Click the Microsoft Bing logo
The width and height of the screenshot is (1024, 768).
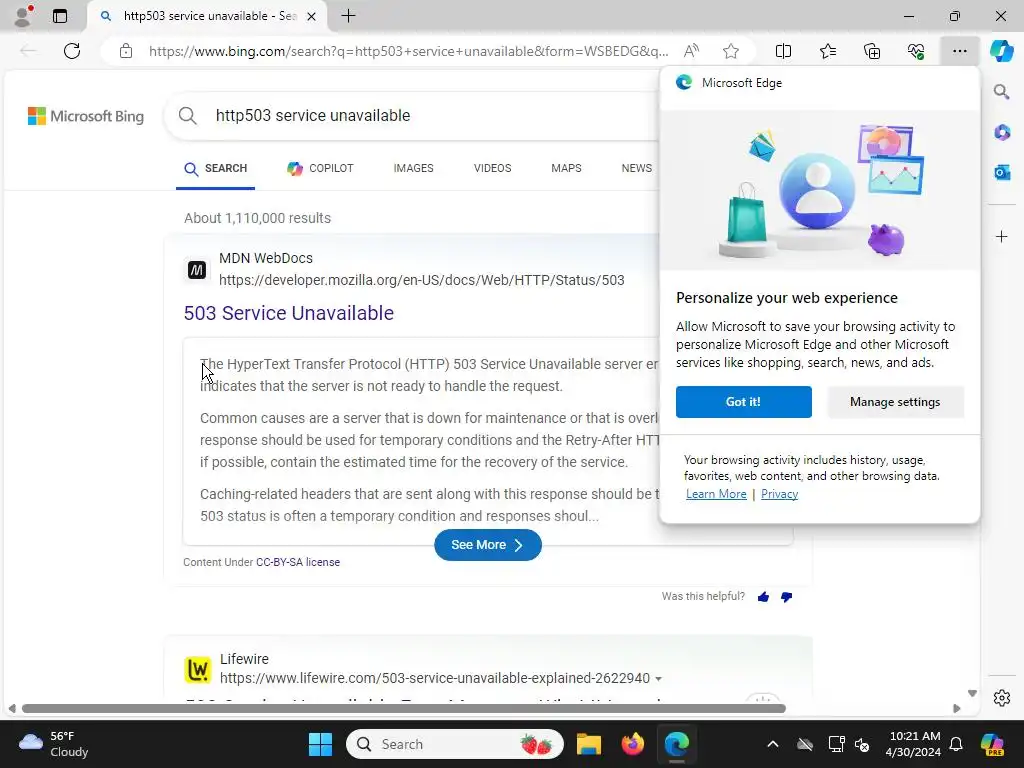86,116
